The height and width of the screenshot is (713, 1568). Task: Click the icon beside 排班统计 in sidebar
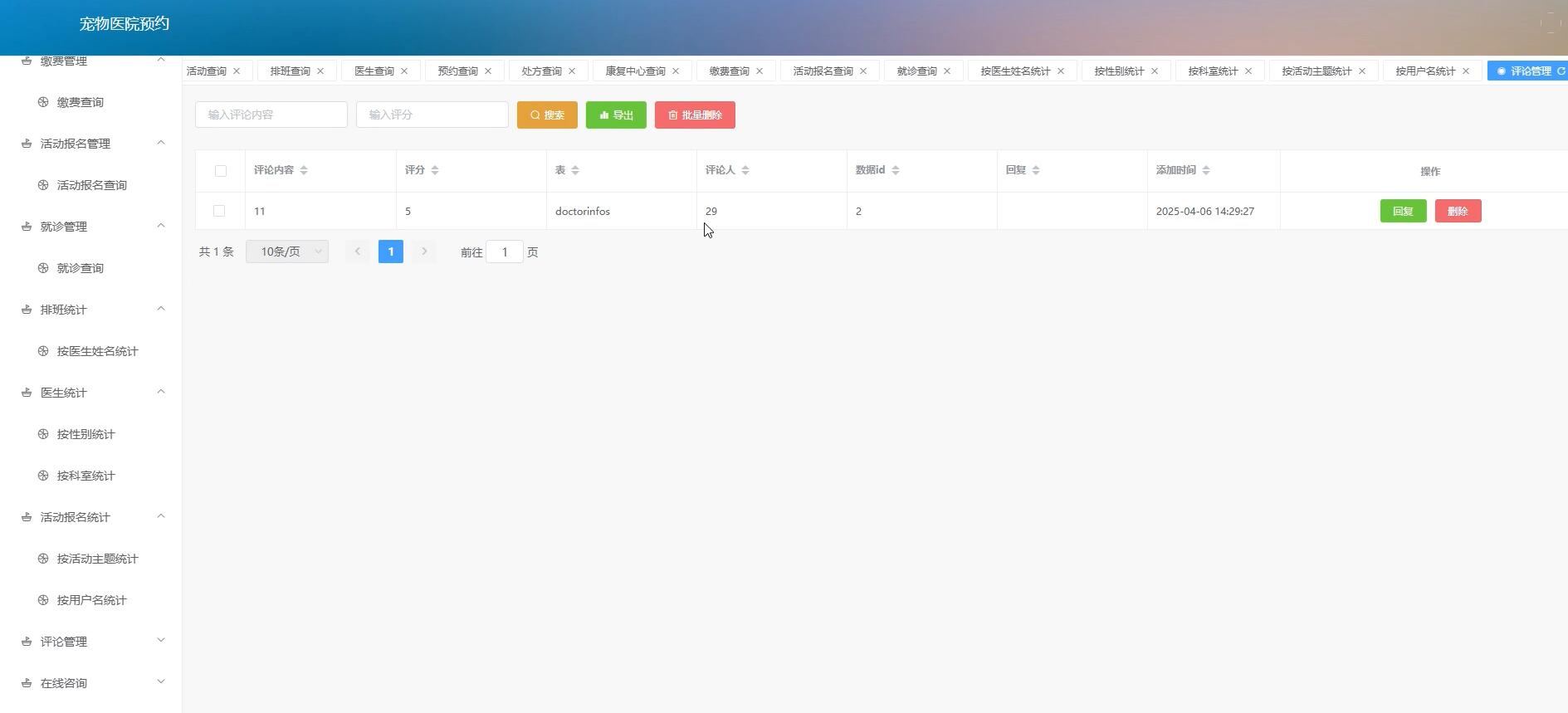[x=27, y=310]
